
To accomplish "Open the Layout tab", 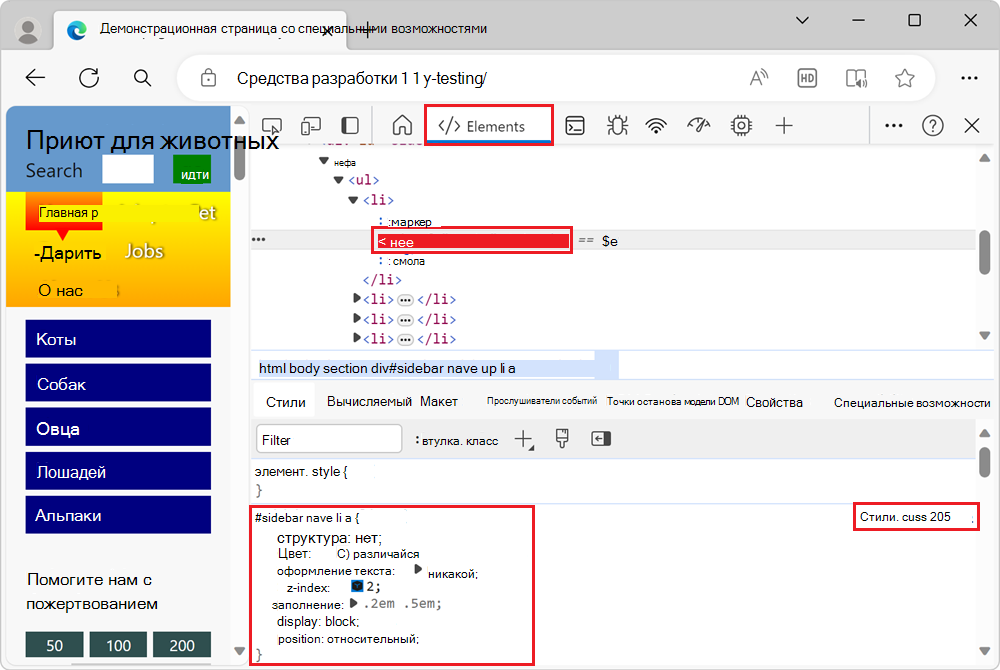I will [439, 402].
